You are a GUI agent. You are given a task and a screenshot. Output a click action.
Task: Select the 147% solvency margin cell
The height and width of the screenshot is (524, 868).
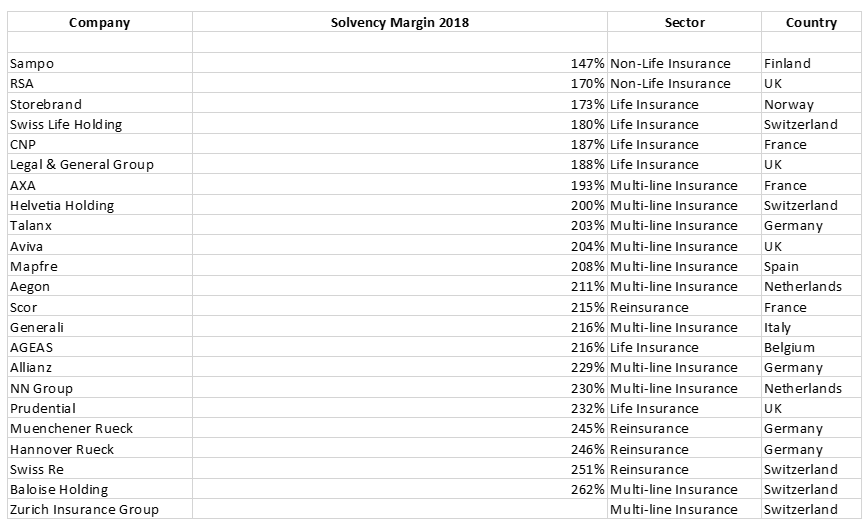(400, 63)
